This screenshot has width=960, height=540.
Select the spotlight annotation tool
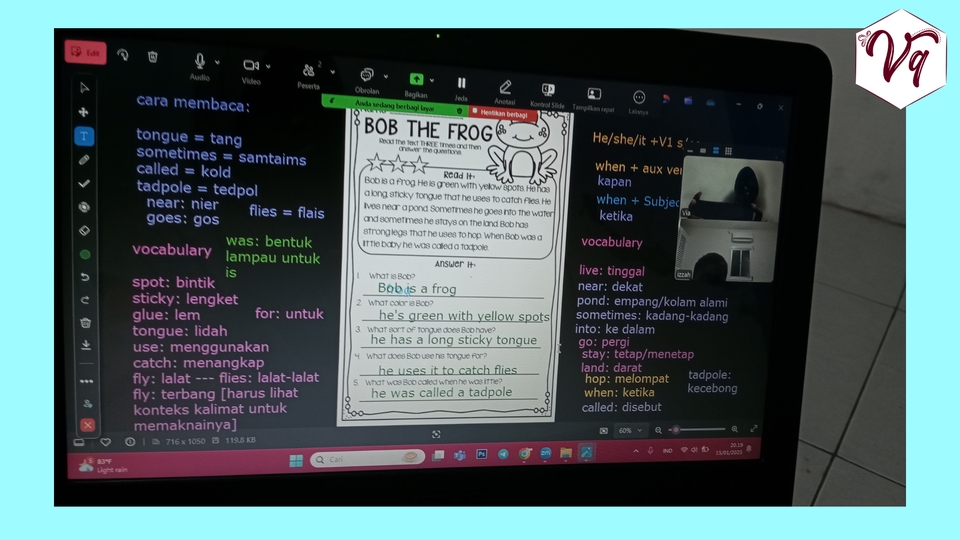84,207
